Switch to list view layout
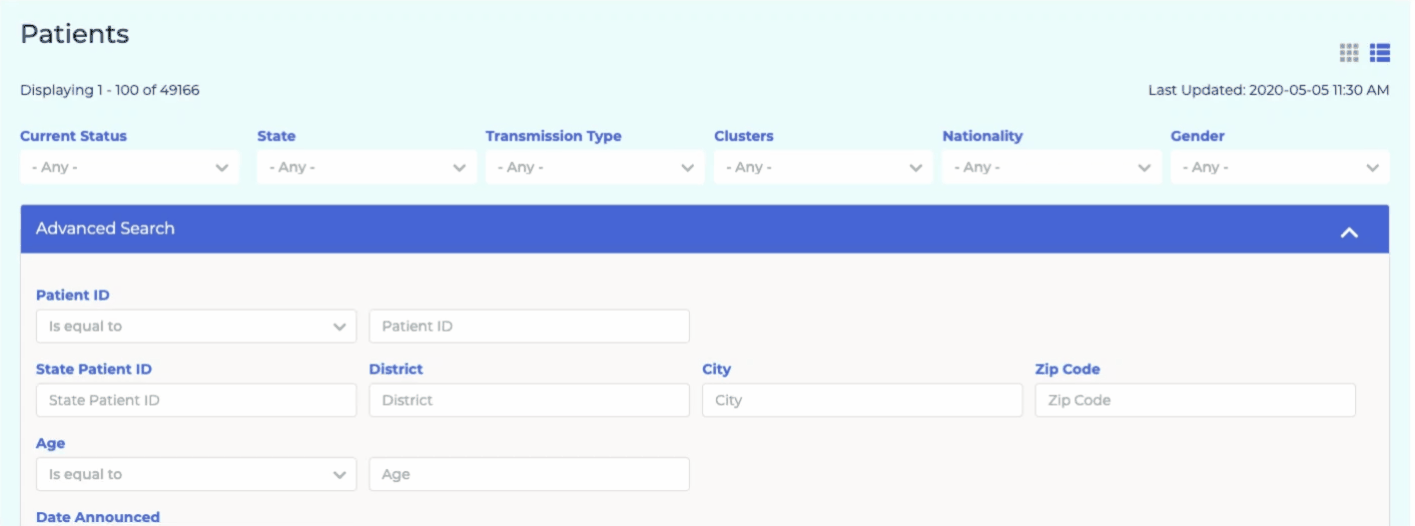 click(x=1380, y=53)
